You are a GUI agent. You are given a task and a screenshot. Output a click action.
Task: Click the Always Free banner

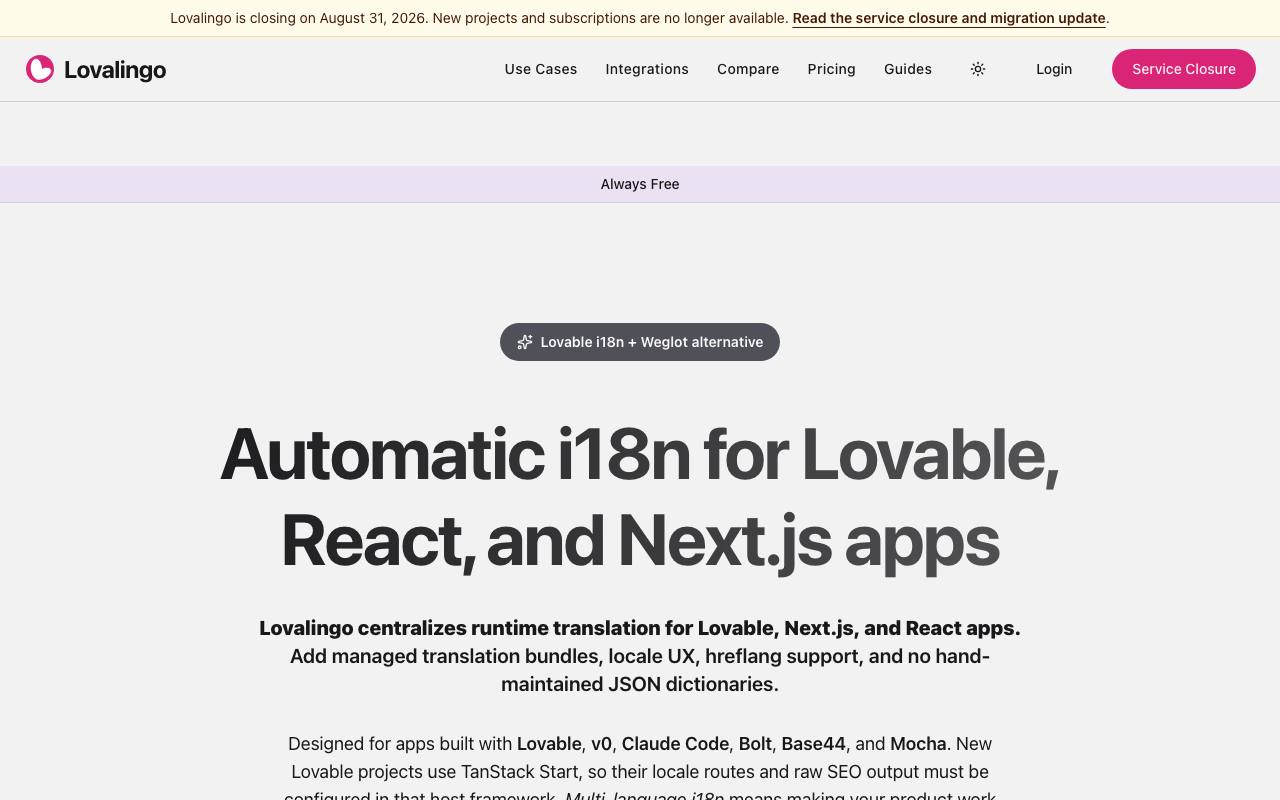(640, 184)
